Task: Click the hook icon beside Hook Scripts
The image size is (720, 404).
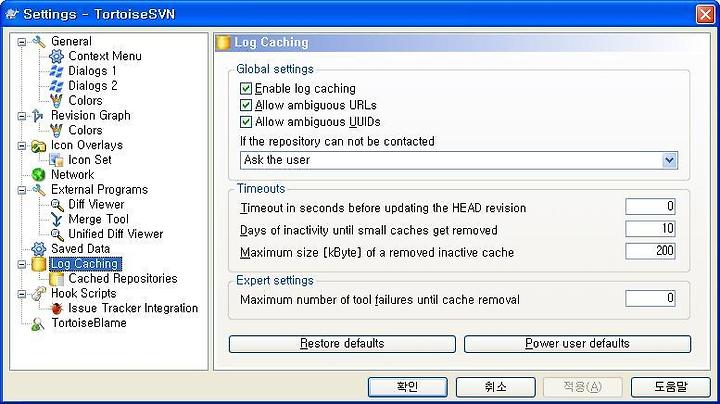Action: (x=39, y=293)
